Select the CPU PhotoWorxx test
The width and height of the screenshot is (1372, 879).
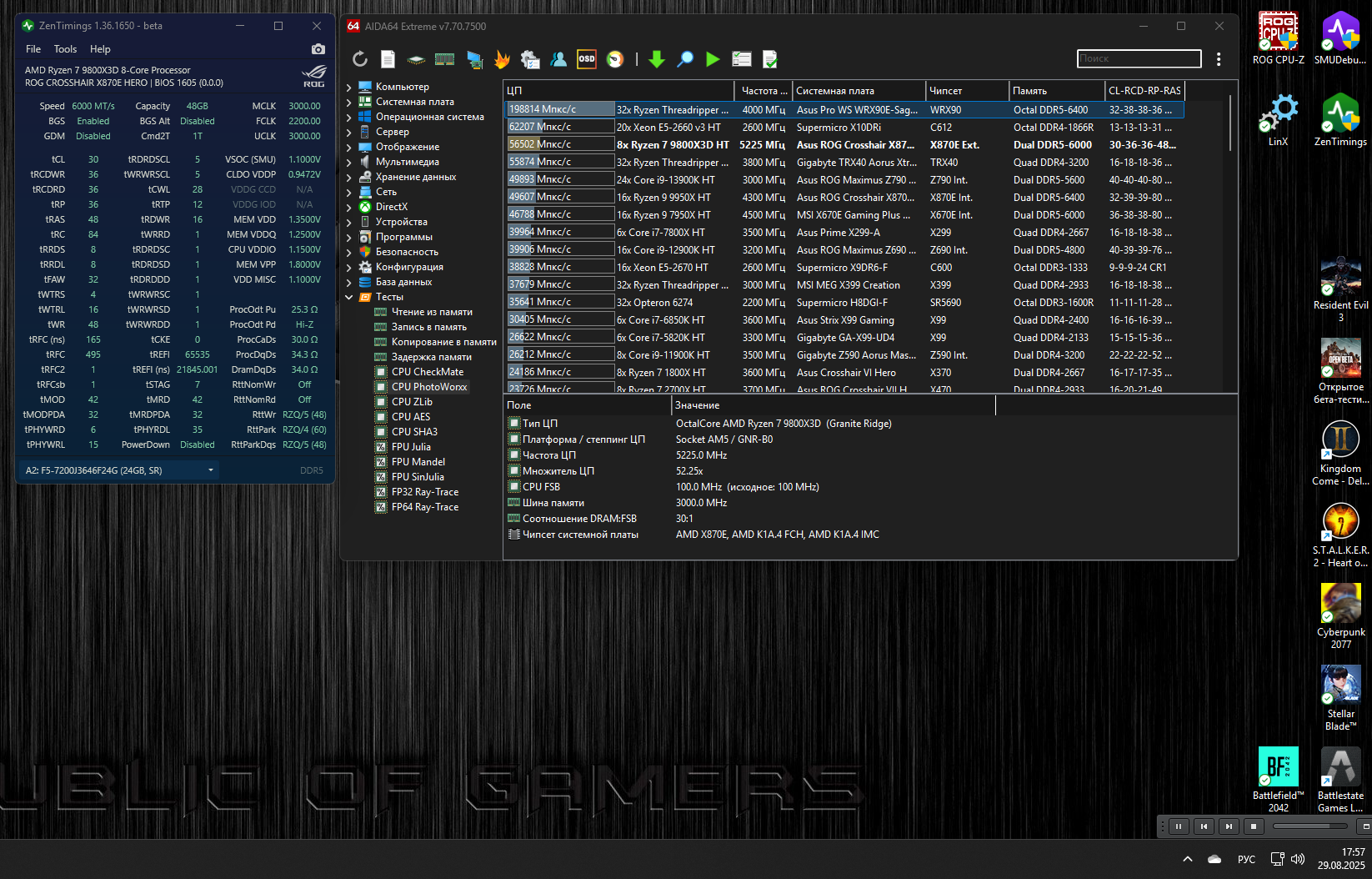(429, 387)
